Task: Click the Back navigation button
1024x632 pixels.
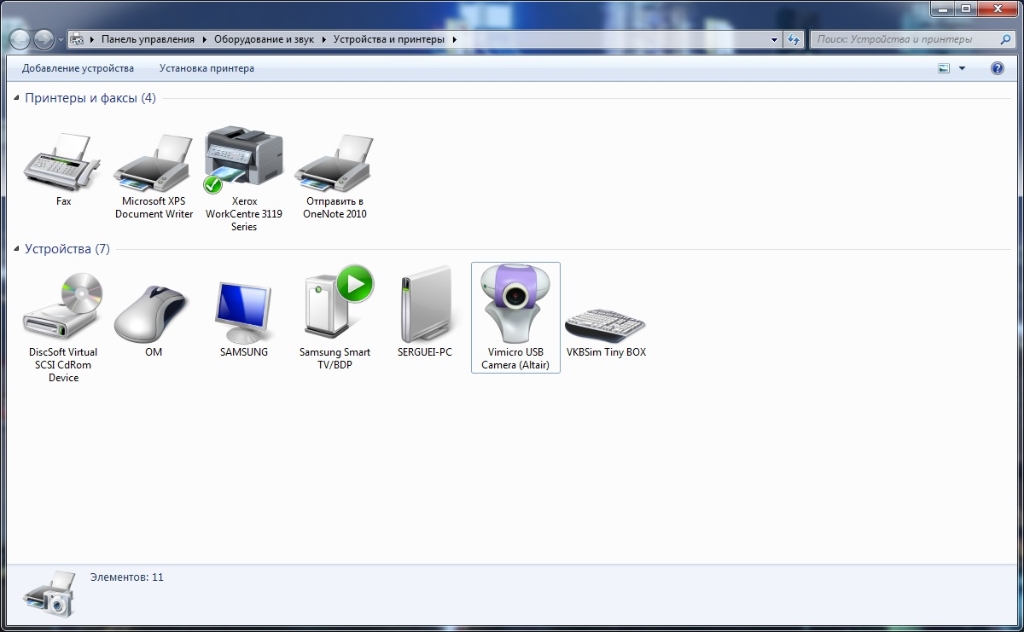Action: click(20, 40)
